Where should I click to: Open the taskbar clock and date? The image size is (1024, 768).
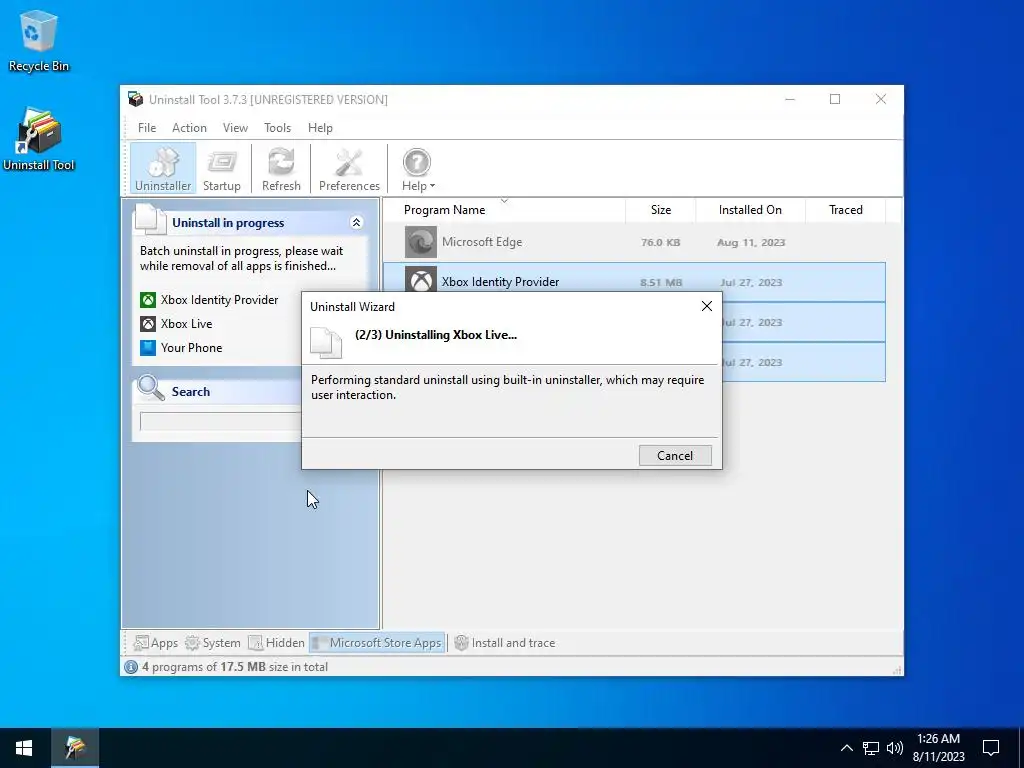[938, 748]
